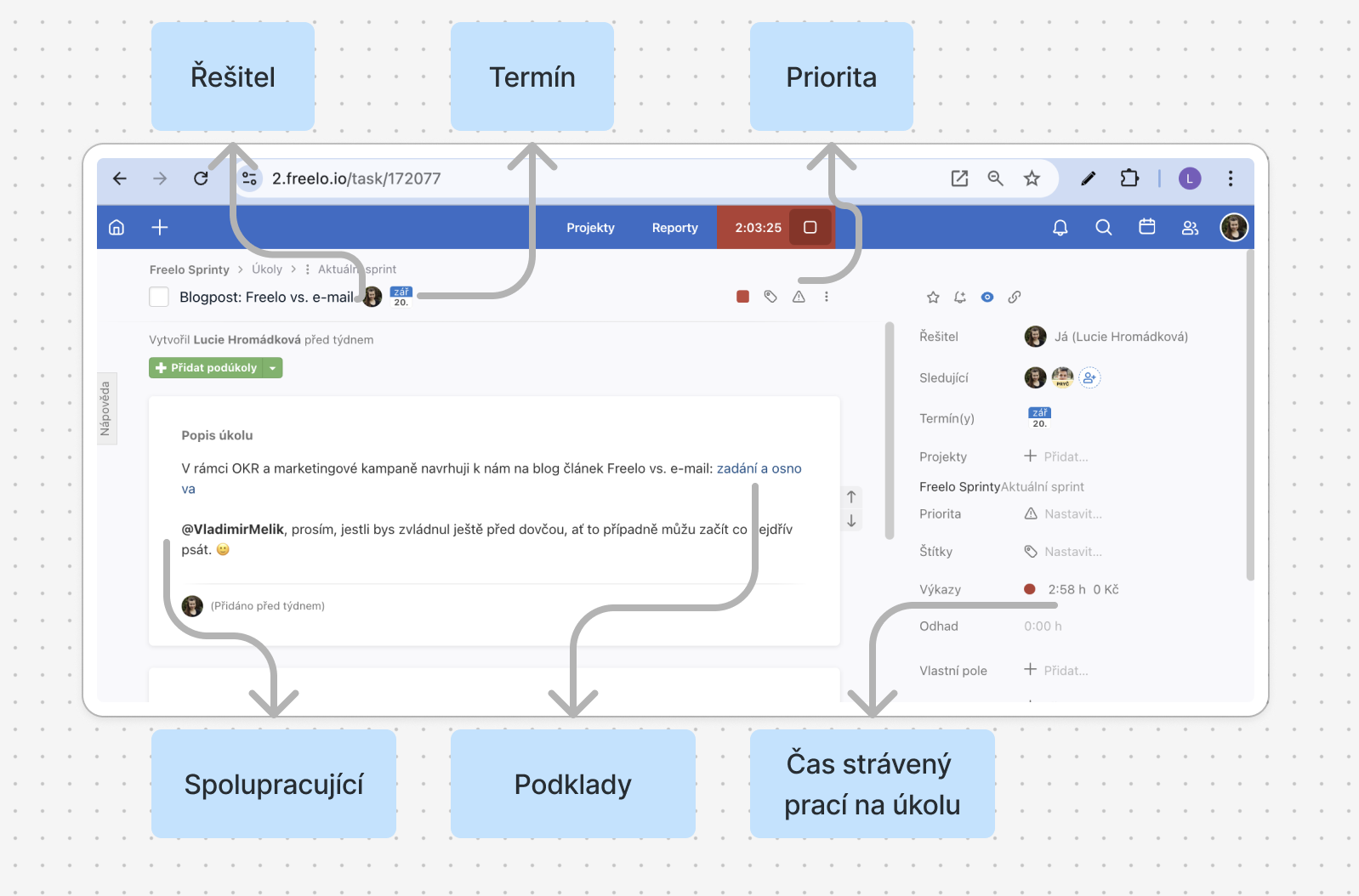The height and width of the screenshot is (896, 1359).
Task: Expand the Přidat podúkoly dropdown arrow
Action: coord(273,368)
